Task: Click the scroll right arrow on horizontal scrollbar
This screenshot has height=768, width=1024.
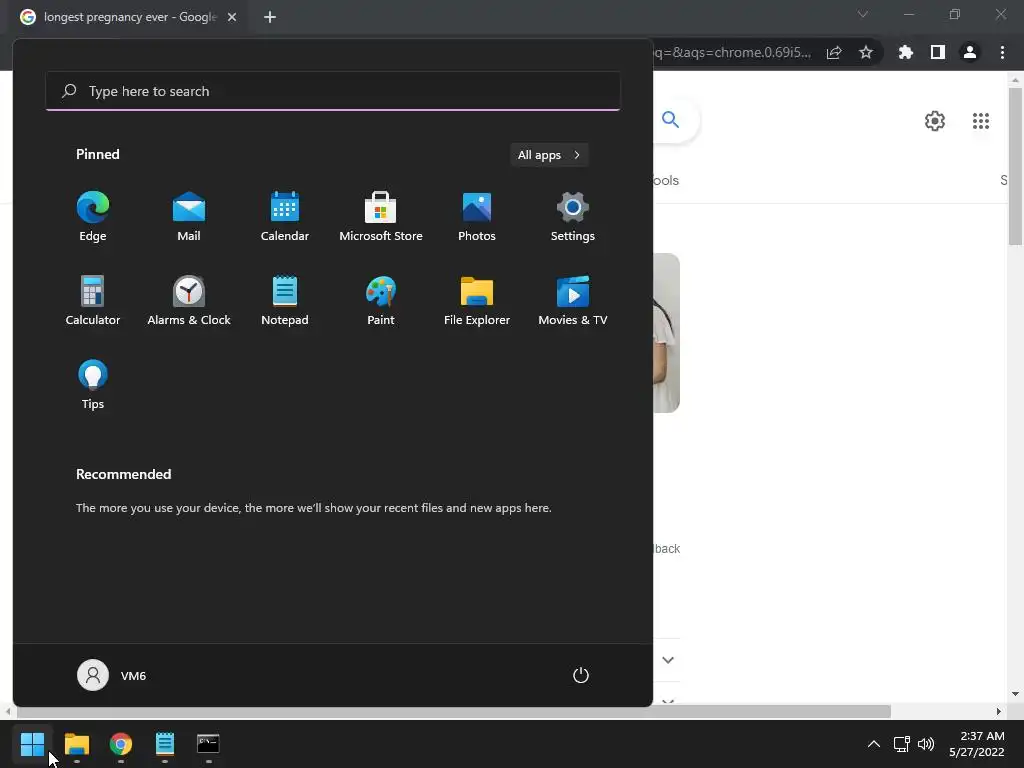Action: [x=999, y=711]
